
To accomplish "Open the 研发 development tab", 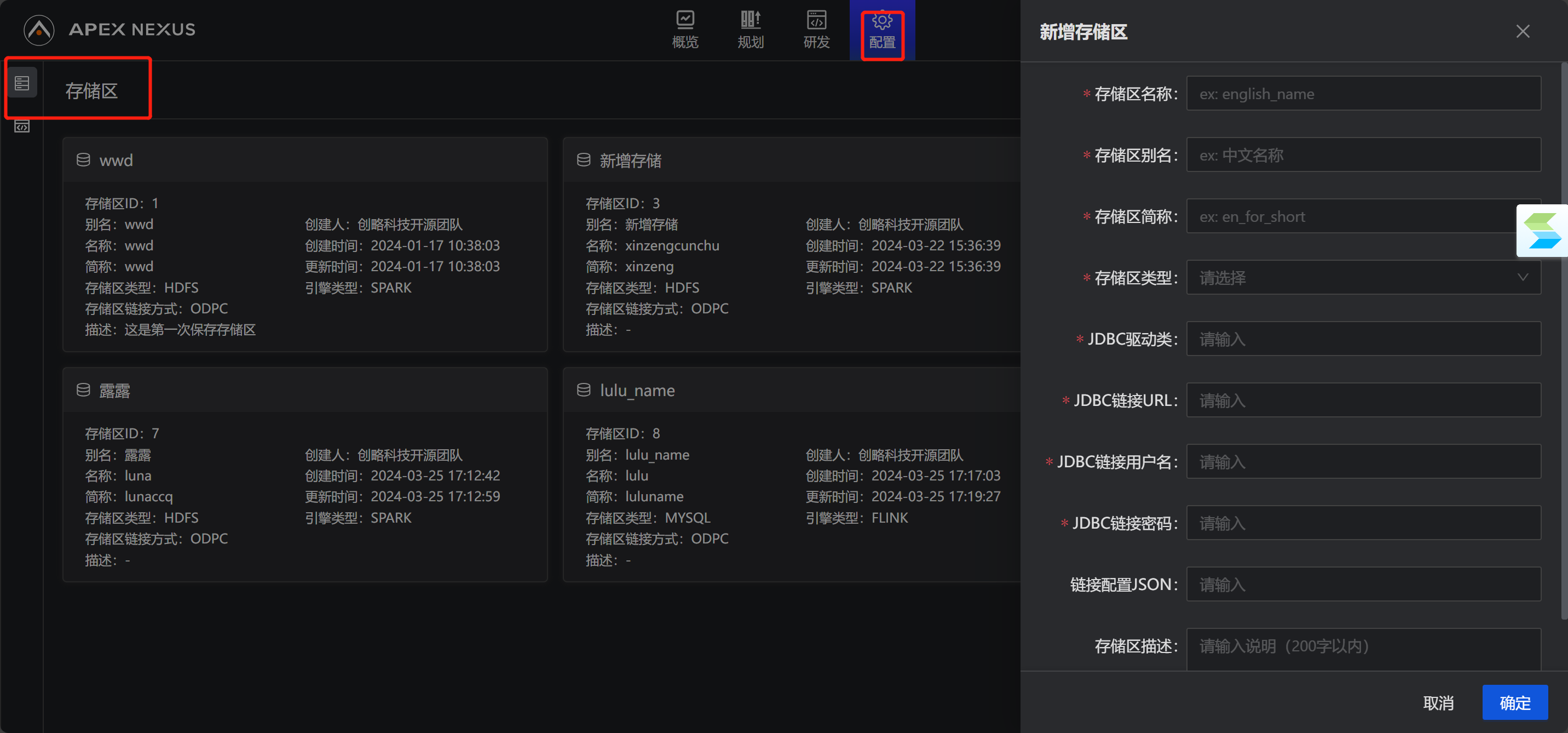I will pos(816,29).
